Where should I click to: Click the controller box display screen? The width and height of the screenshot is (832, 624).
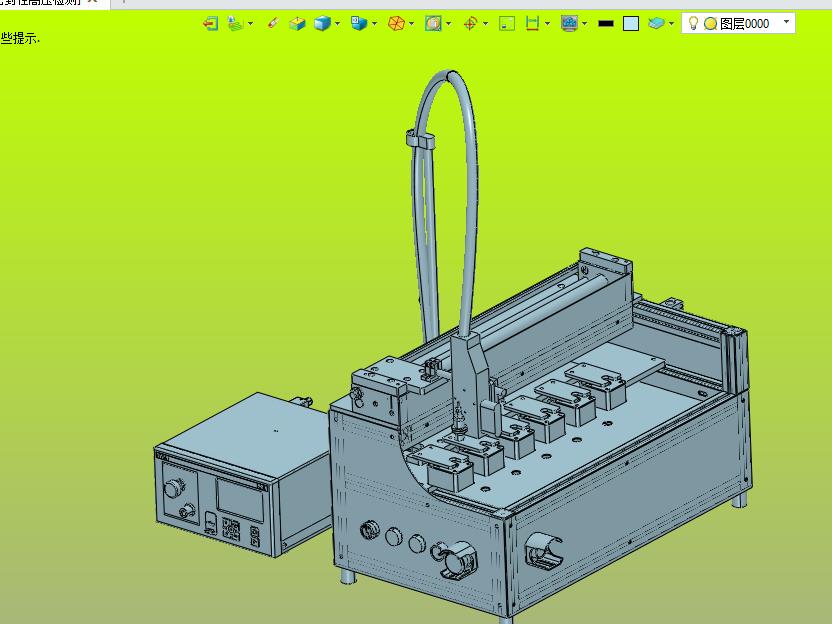coord(240,500)
